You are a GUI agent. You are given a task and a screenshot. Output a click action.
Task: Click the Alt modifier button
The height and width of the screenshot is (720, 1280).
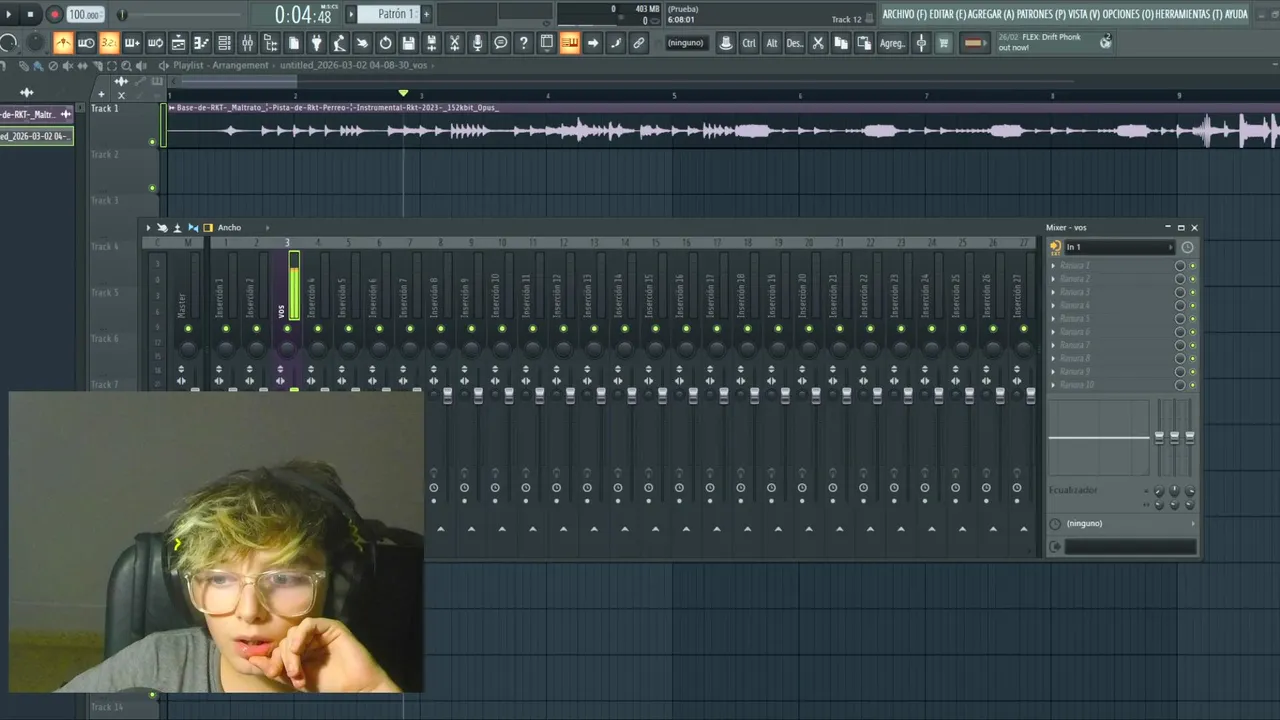[772, 43]
